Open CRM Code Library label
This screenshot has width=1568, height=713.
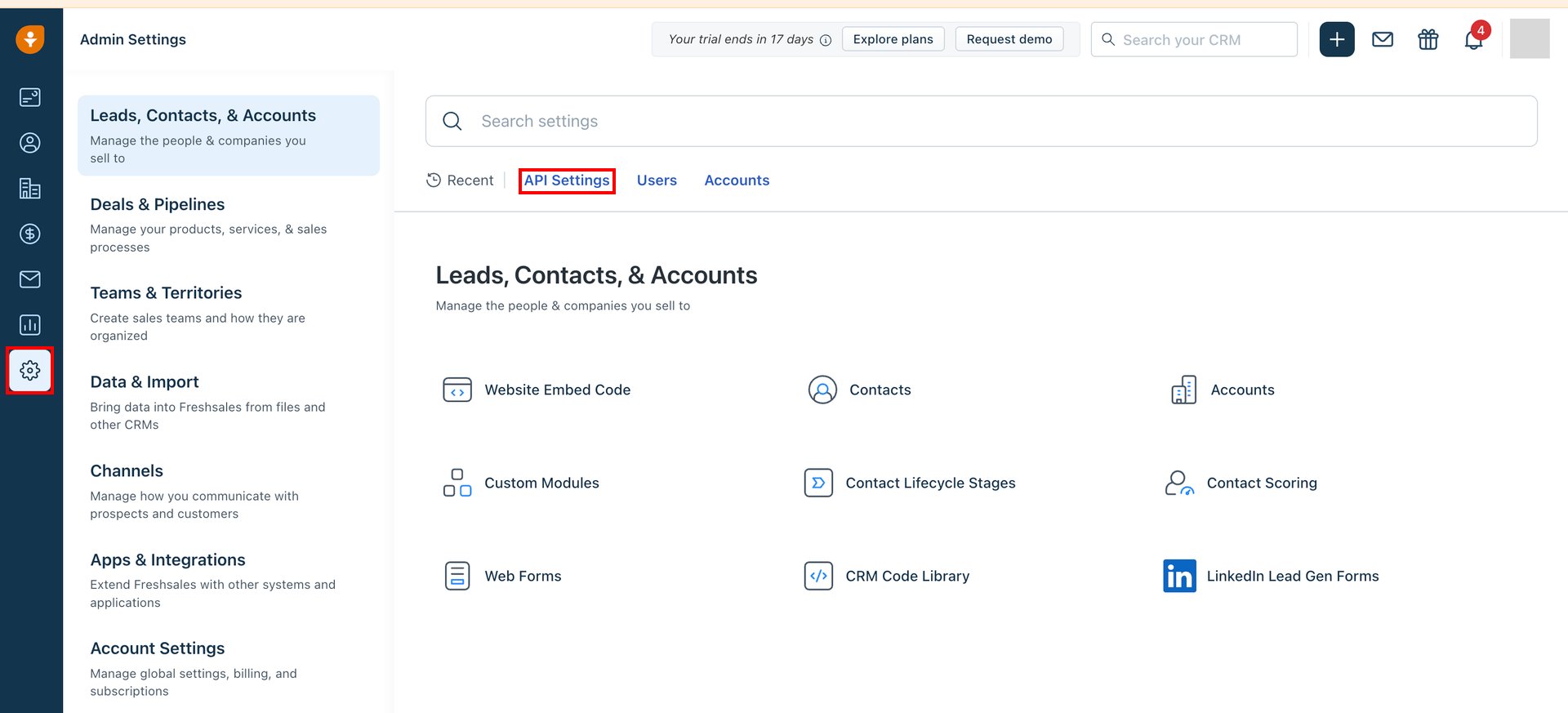(x=907, y=577)
